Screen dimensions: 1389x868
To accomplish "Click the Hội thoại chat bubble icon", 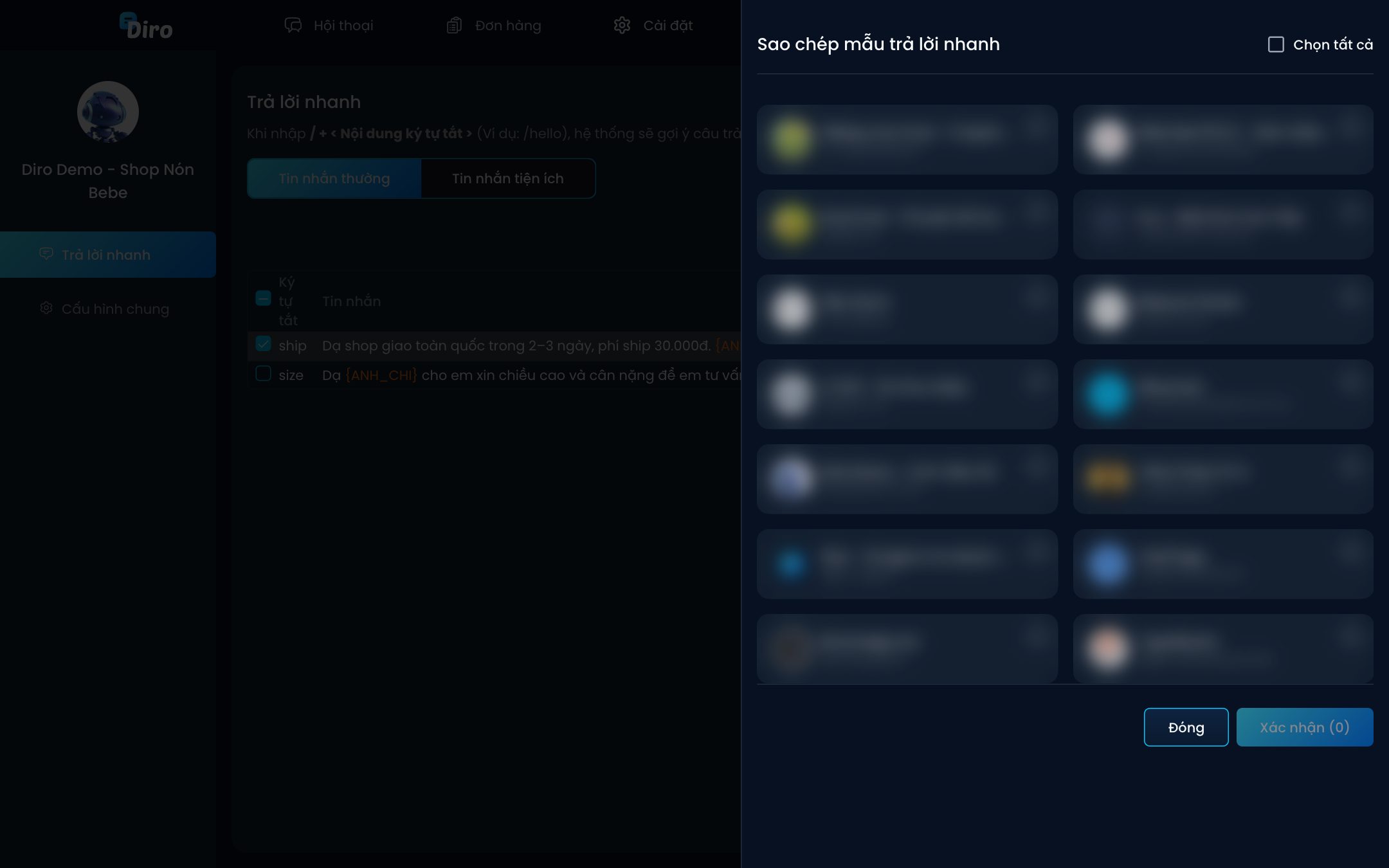I will 293,26.
